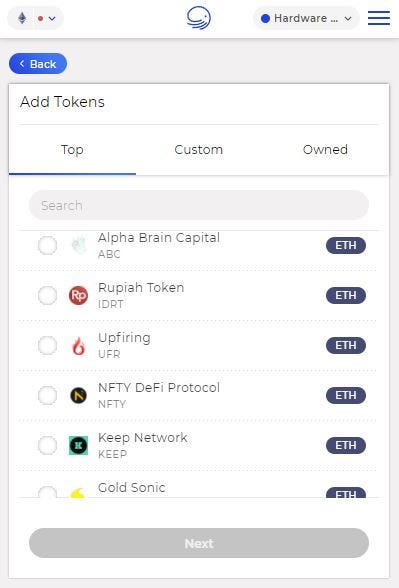Select the Rupiah Token radio button
Screen dimensions: 399x588
pyautogui.click(x=48, y=295)
